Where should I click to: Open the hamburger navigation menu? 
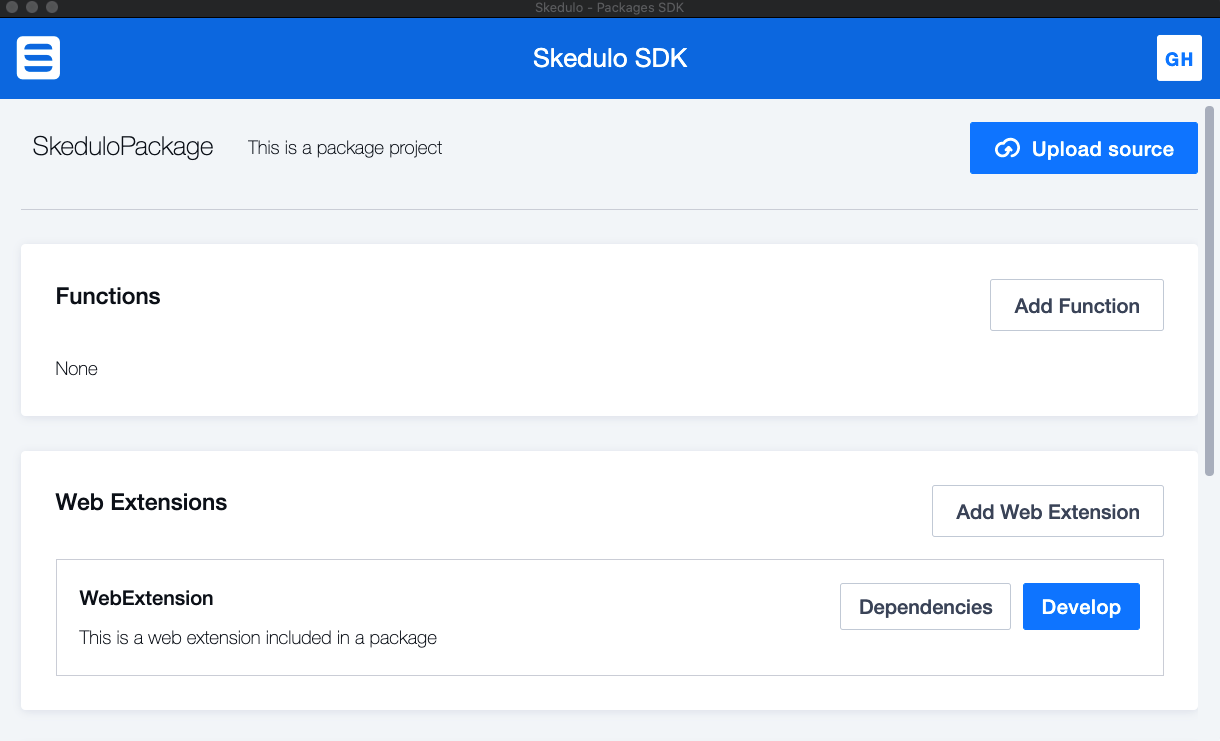click(x=37, y=58)
